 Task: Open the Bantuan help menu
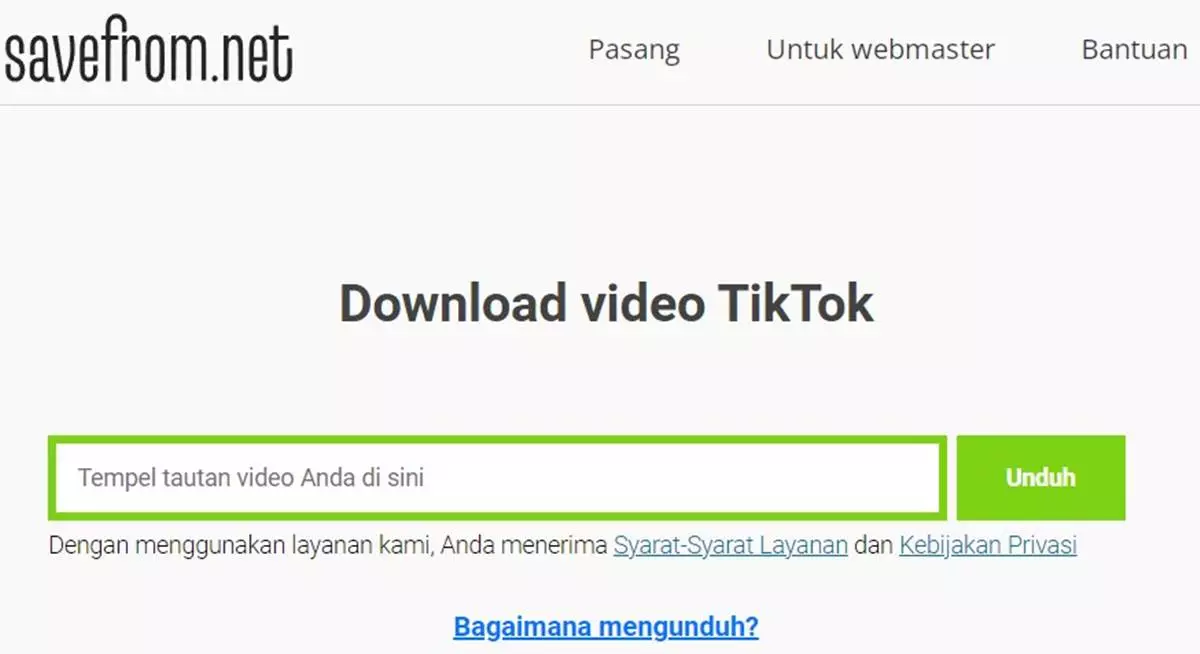pos(1134,50)
